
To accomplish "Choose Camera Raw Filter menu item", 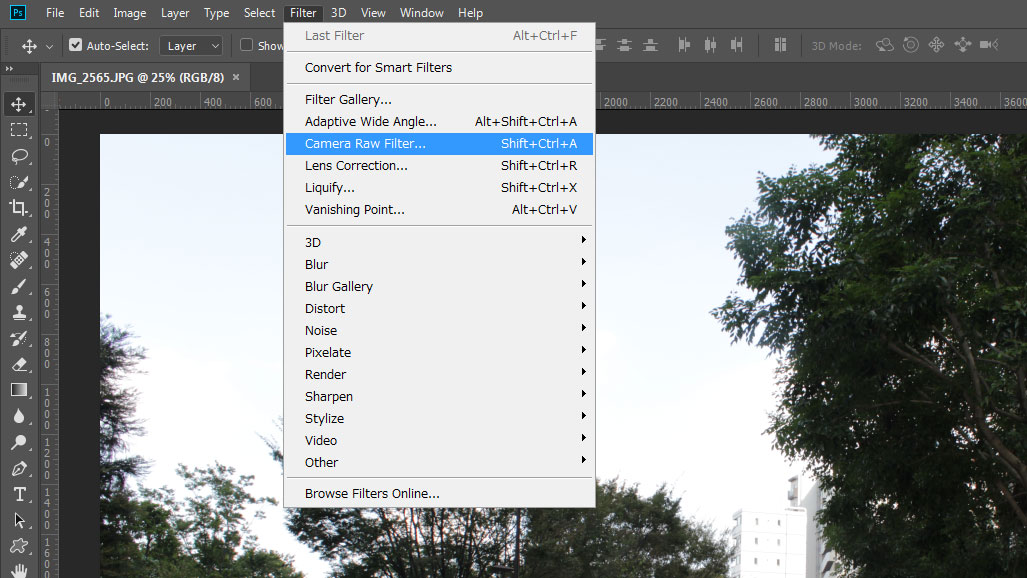I will (x=439, y=144).
